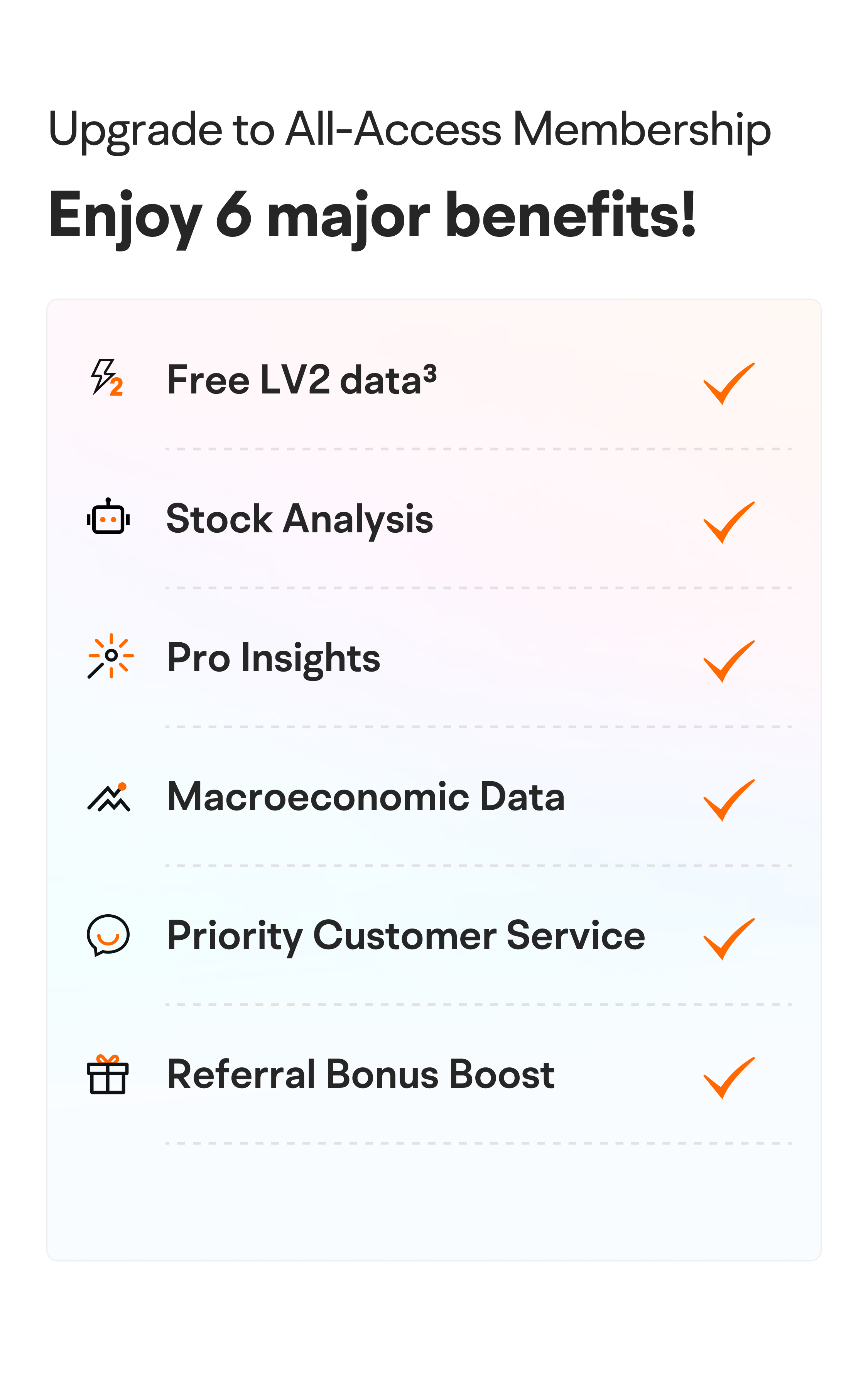Open the Free LV2 data benefit label
Image resolution: width=868 pixels, height=1376 pixels.
tap(302, 380)
